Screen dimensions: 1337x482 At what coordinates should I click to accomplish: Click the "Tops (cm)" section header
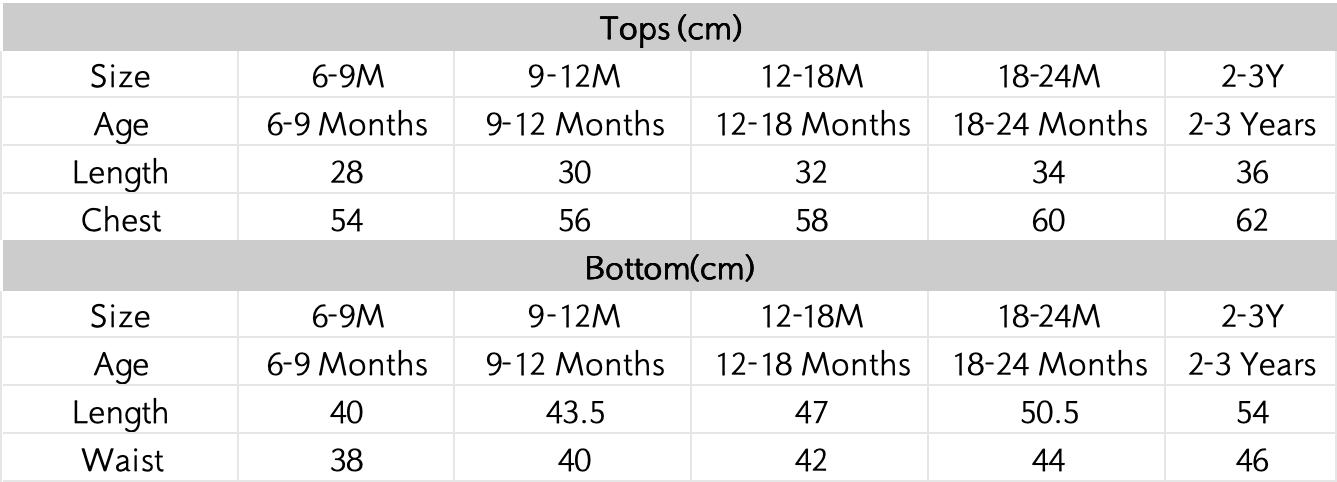(x=671, y=28)
